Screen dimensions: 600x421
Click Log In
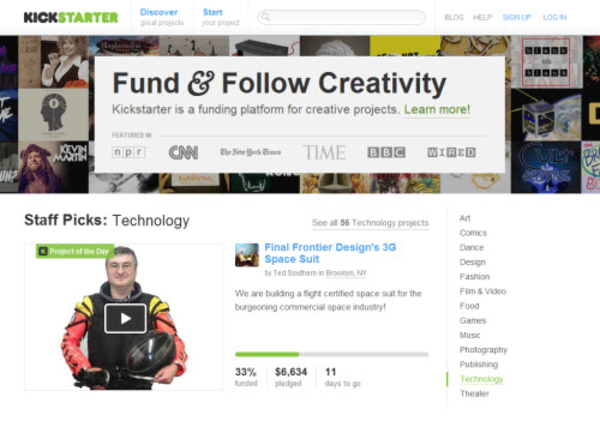pos(555,17)
